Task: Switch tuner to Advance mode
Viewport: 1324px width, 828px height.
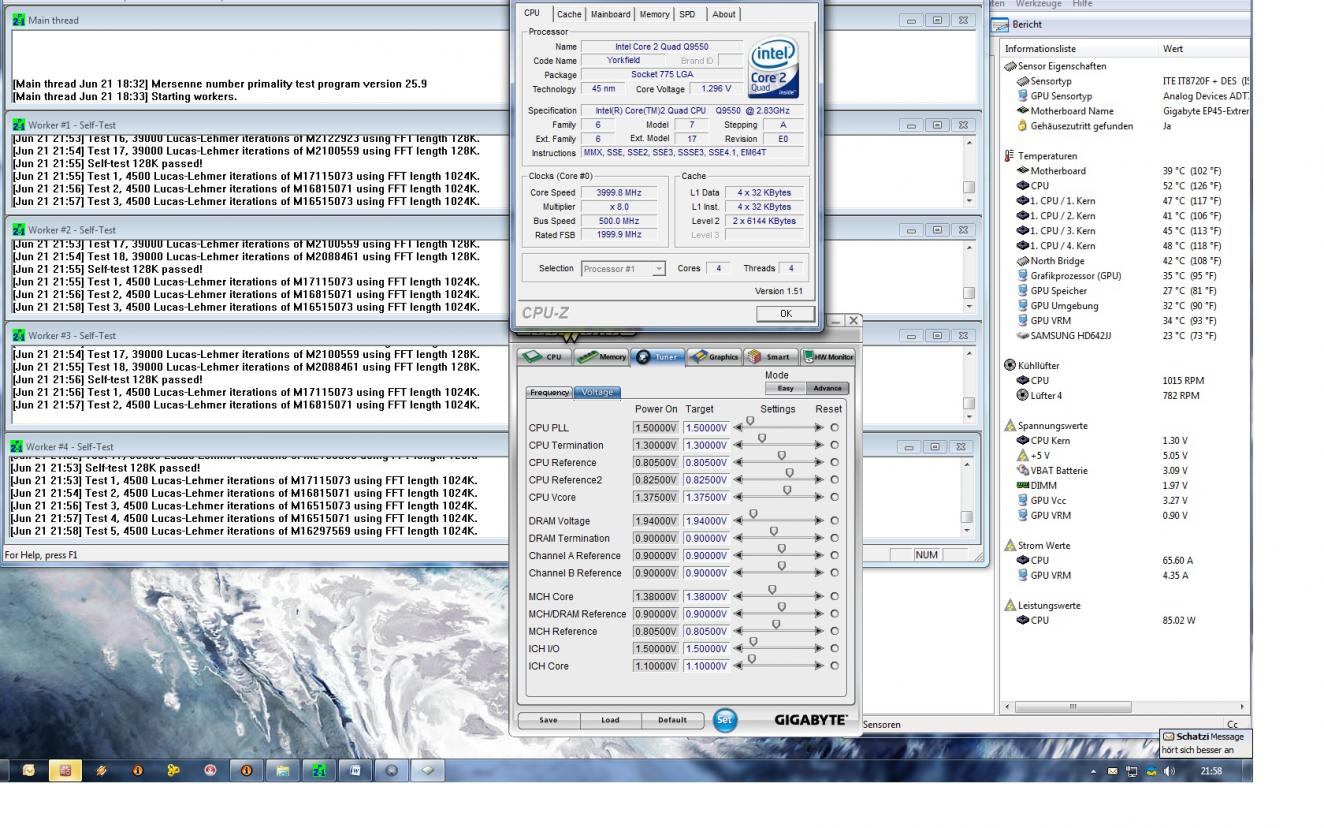Action: click(828, 388)
